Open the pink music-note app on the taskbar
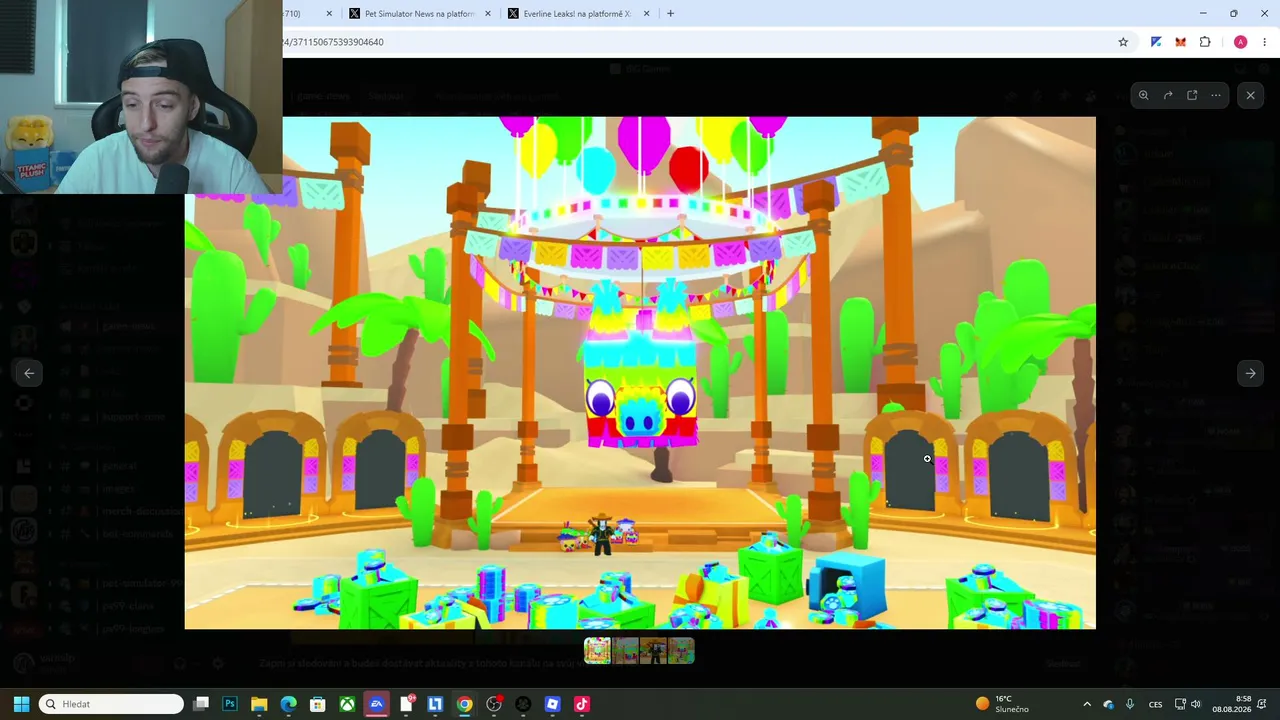The image size is (1280, 720). coord(582,704)
